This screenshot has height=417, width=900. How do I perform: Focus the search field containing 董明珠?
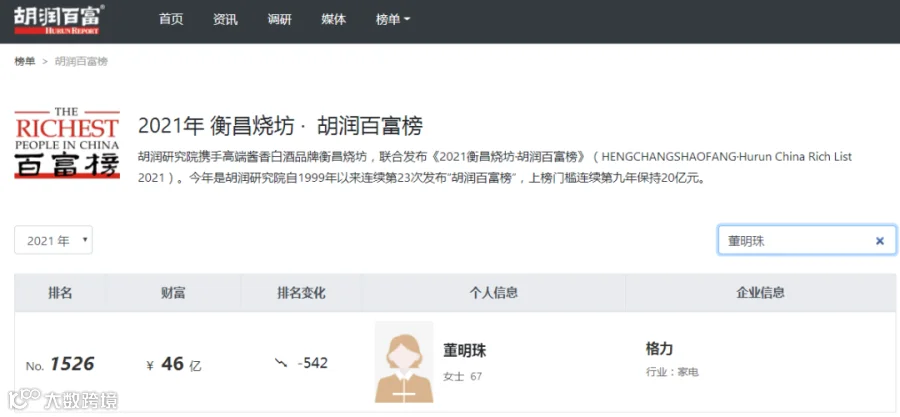coord(806,240)
